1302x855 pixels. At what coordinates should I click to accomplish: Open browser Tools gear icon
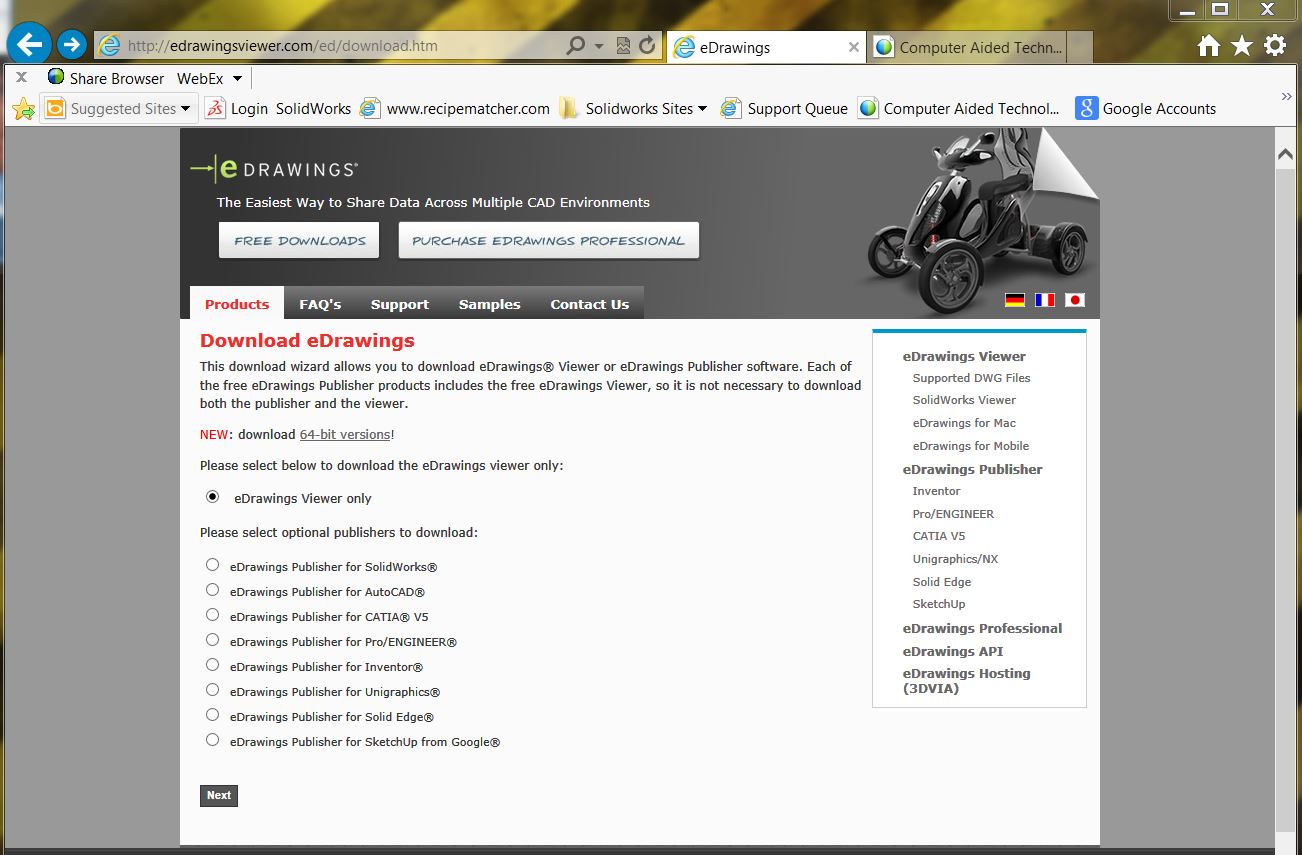[1275, 45]
